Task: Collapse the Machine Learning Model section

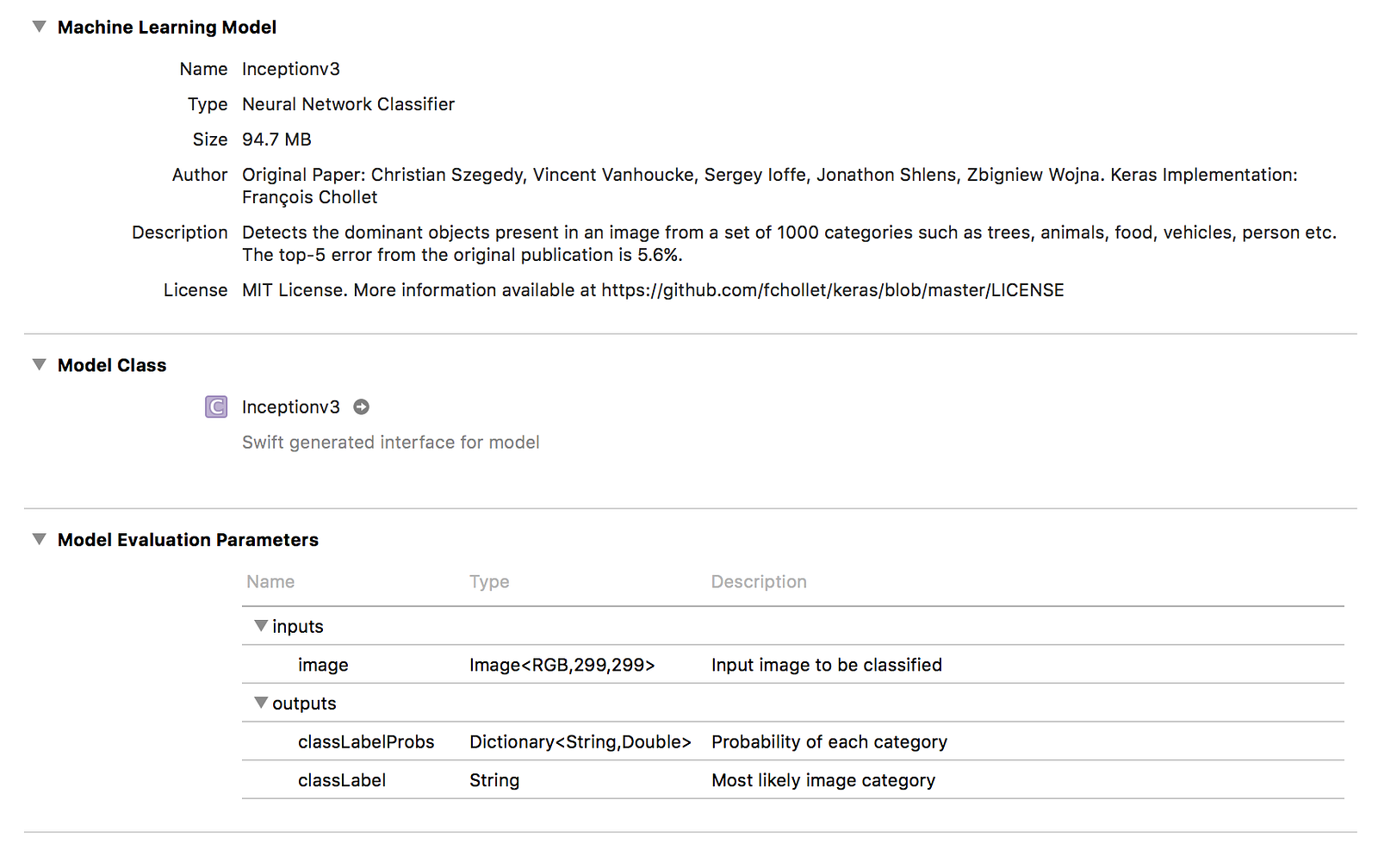Action: (39, 27)
